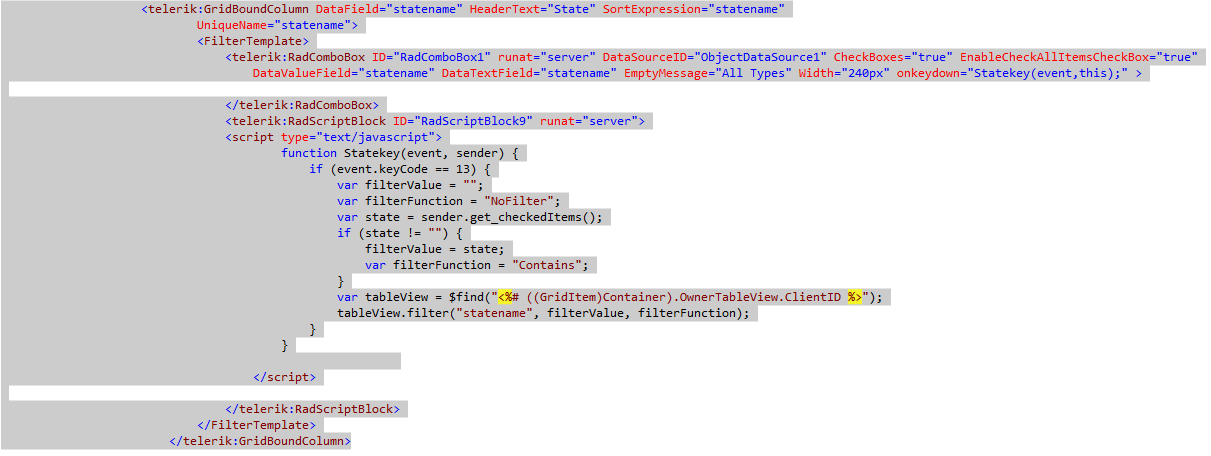Click the UniqueName="statename" attribute
The width and height of the screenshot is (1211, 456).
(x=275, y=25)
